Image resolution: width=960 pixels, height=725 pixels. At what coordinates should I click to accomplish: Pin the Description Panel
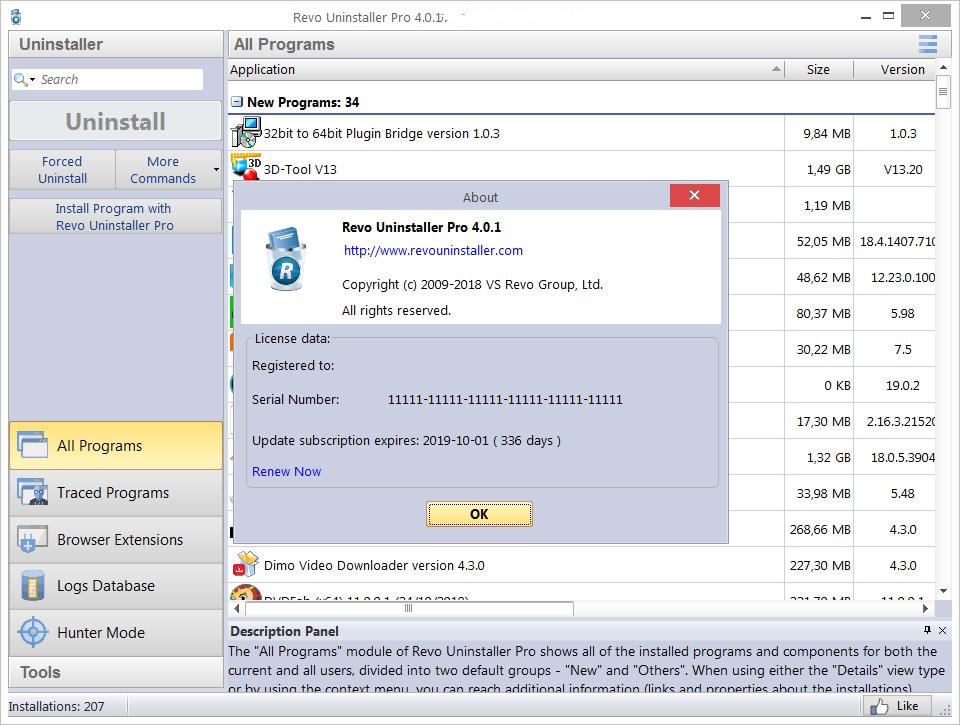(928, 630)
